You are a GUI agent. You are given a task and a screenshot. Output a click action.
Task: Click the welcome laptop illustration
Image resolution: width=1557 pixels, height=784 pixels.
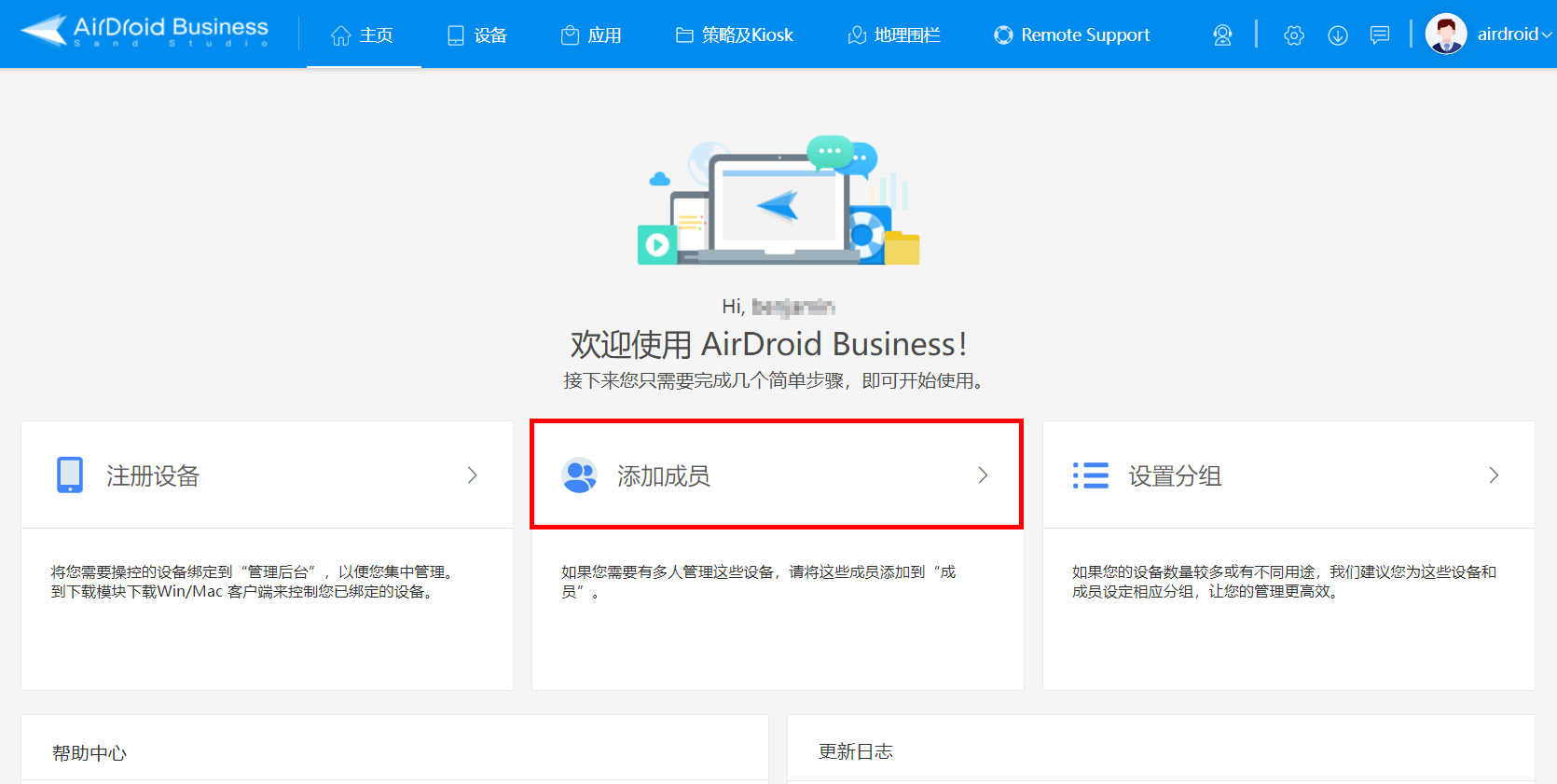[x=778, y=200]
